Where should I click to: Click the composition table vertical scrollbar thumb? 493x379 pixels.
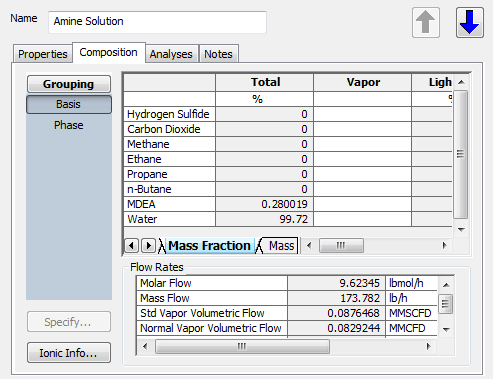461,154
